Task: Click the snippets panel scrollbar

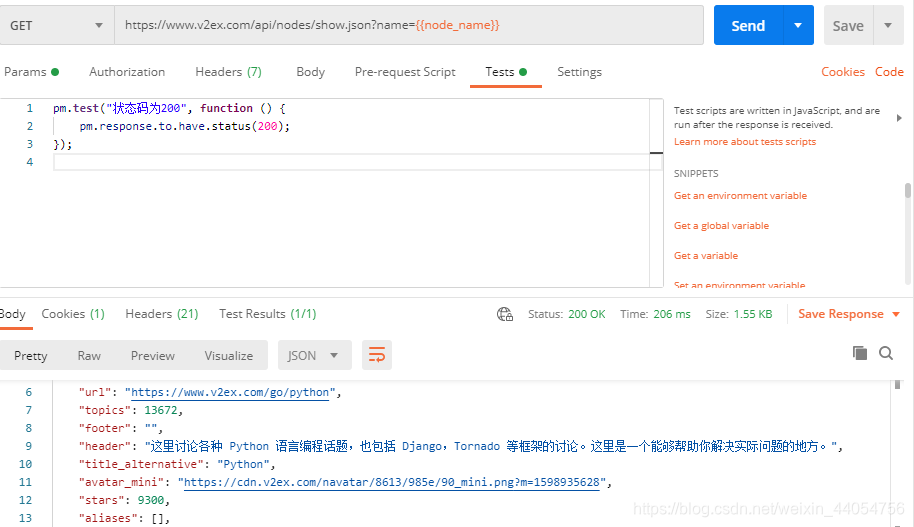Action: tap(908, 191)
